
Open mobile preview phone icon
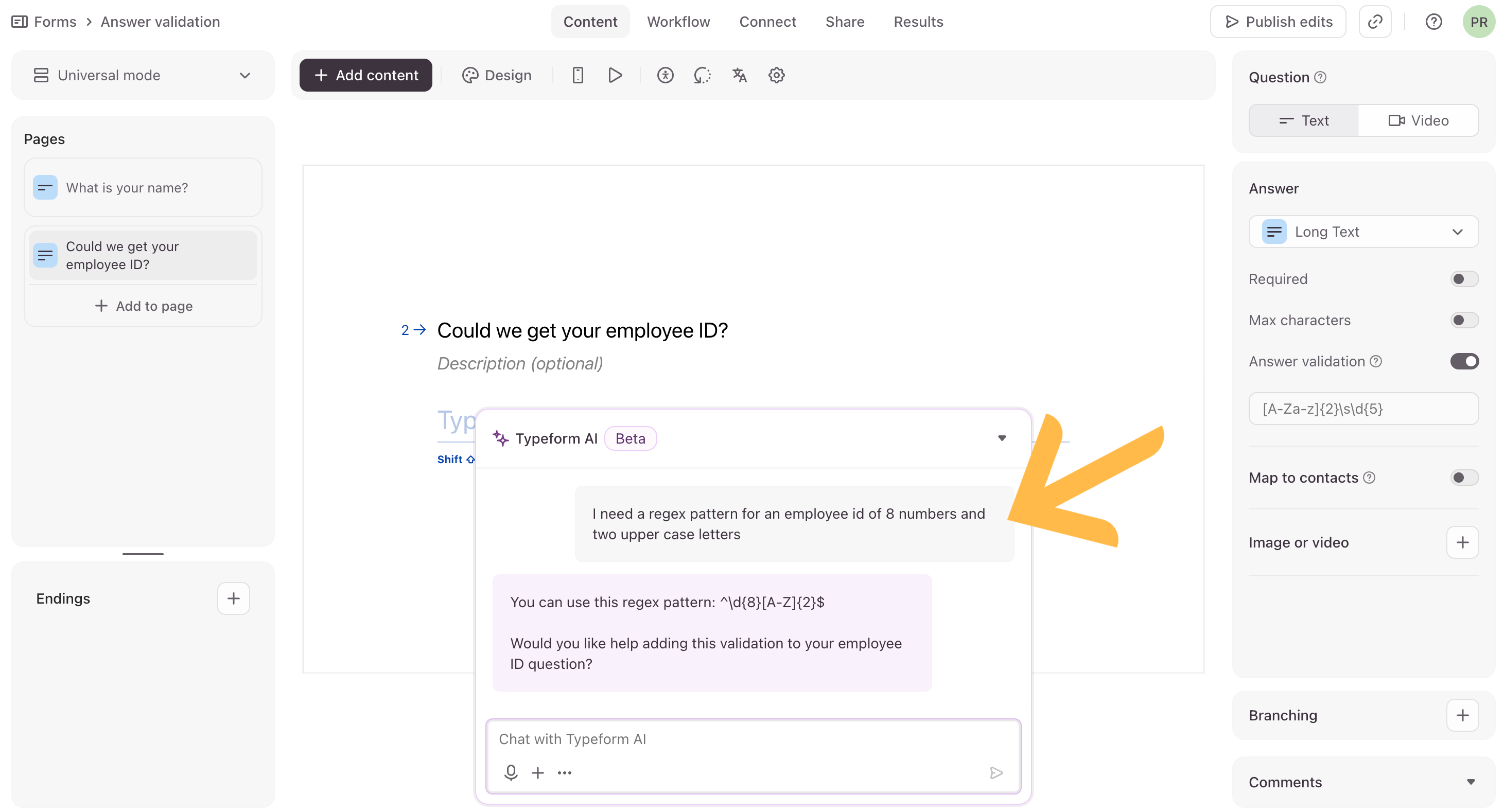578,75
